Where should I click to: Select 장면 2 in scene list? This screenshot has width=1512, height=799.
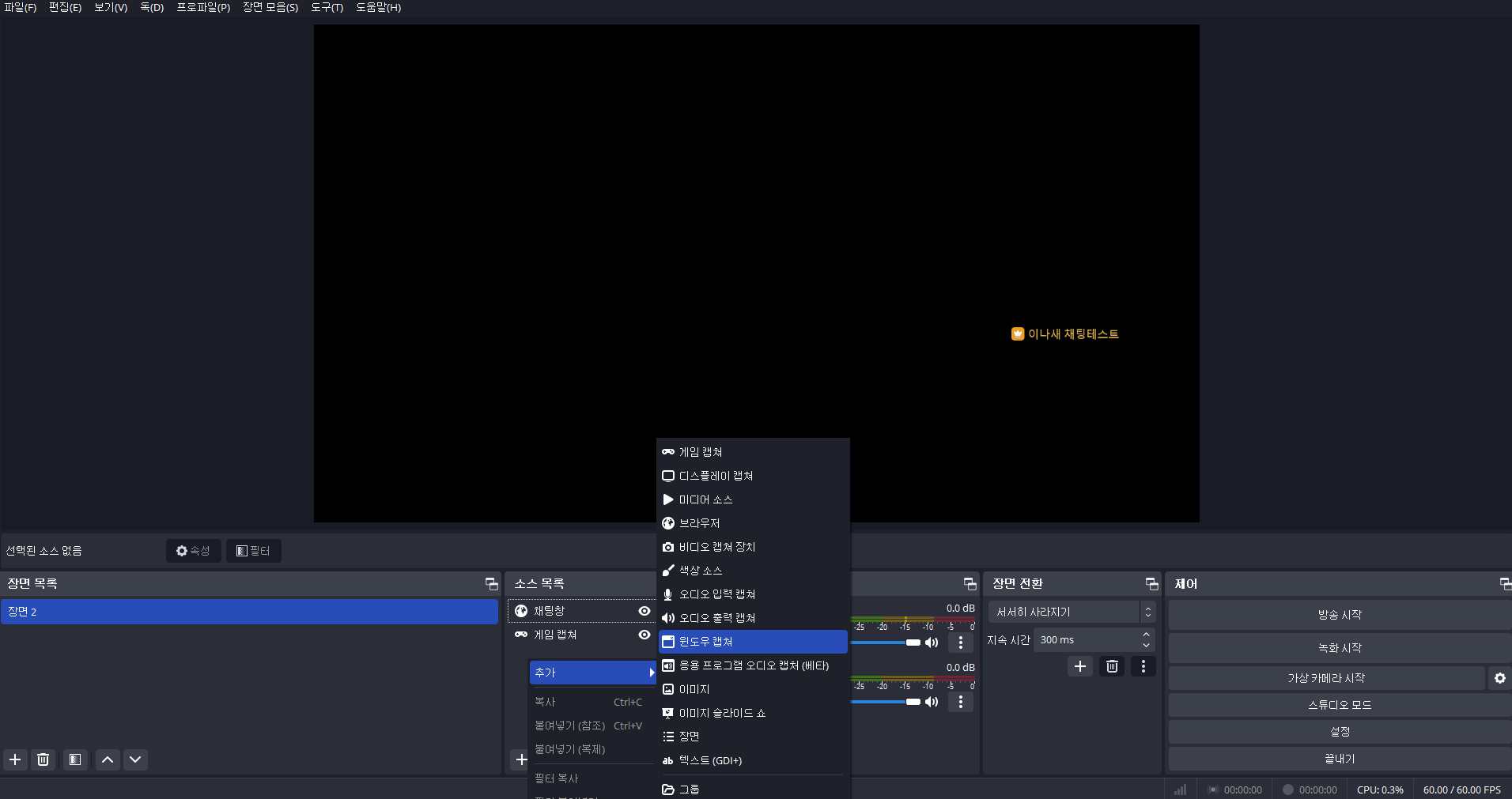[x=250, y=612]
